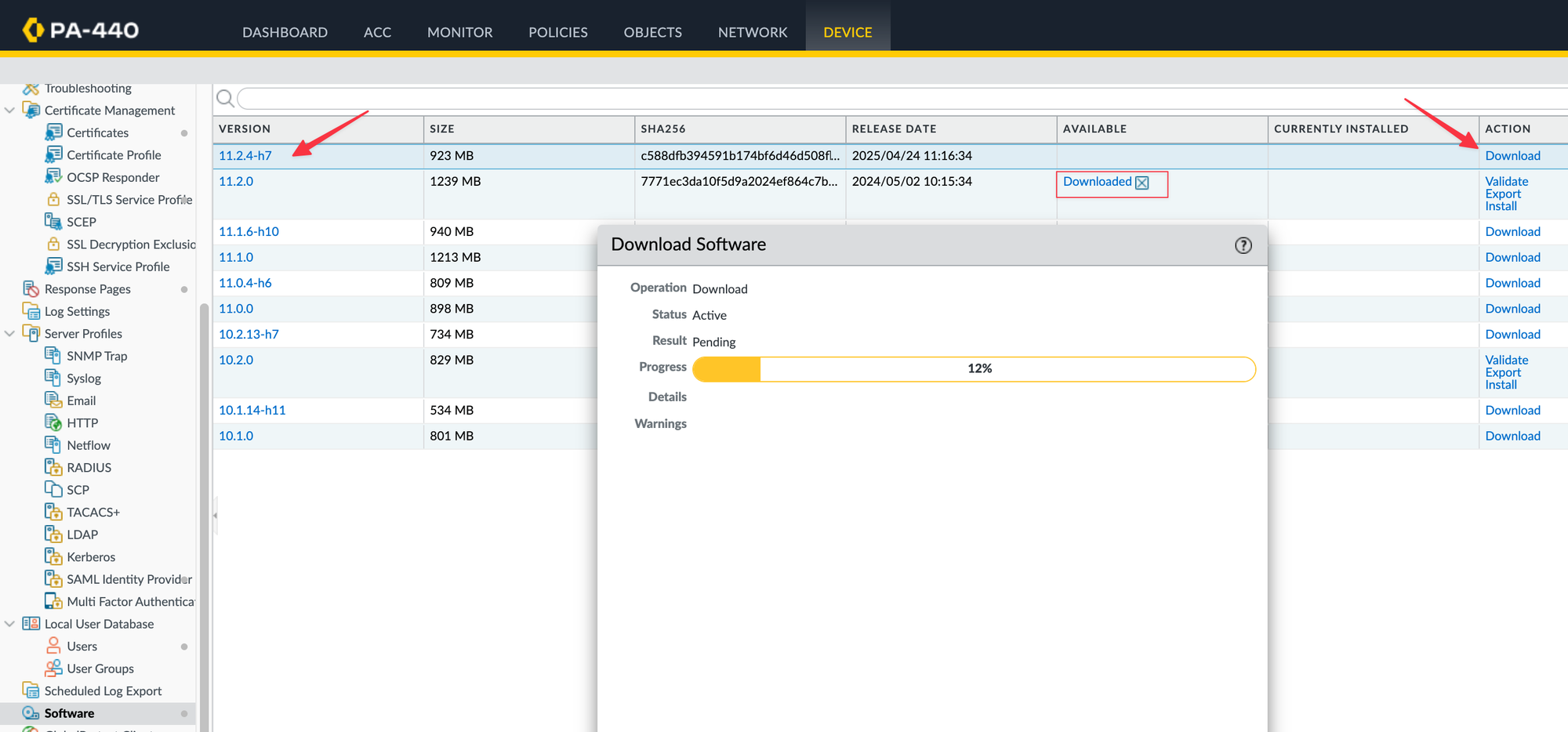
Task: Switch to the MONITOR tab
Action: pos(460,32)
